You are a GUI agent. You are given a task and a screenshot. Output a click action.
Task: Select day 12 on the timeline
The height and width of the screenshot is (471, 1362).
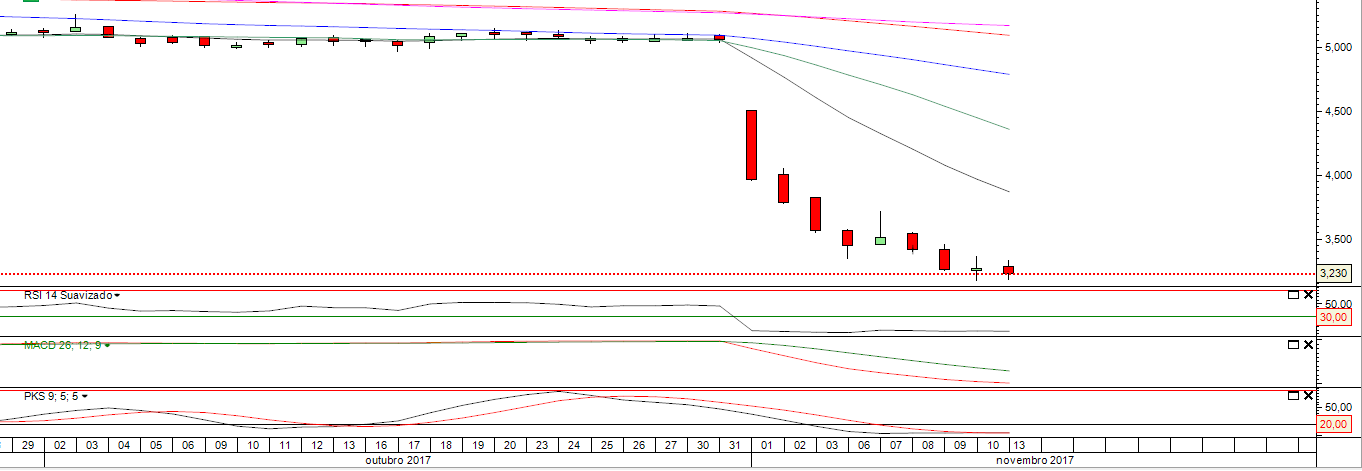pos(317,444)
